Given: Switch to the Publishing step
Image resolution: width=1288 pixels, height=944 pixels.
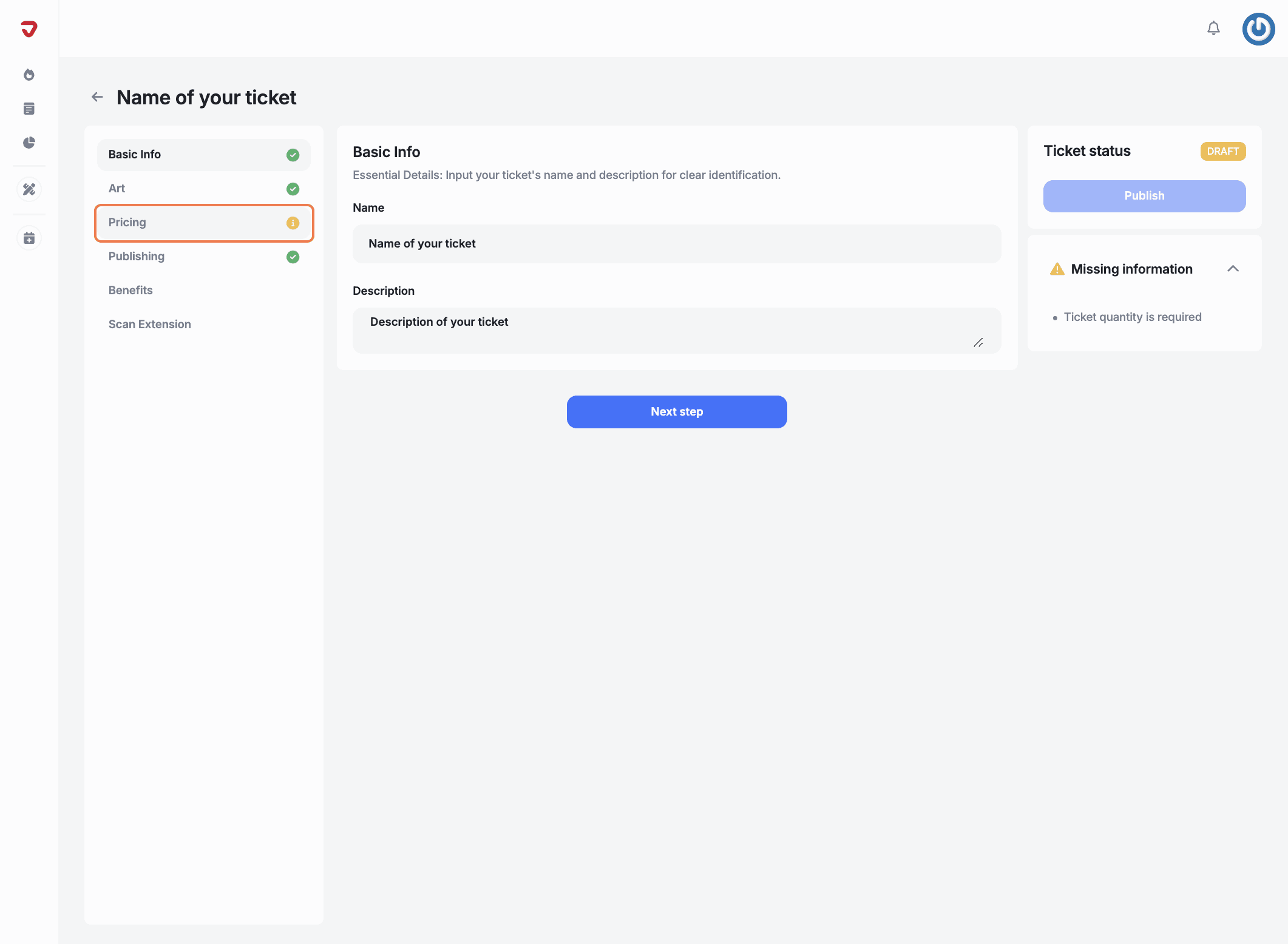Looking at the screenshot, I should [137, 257].
